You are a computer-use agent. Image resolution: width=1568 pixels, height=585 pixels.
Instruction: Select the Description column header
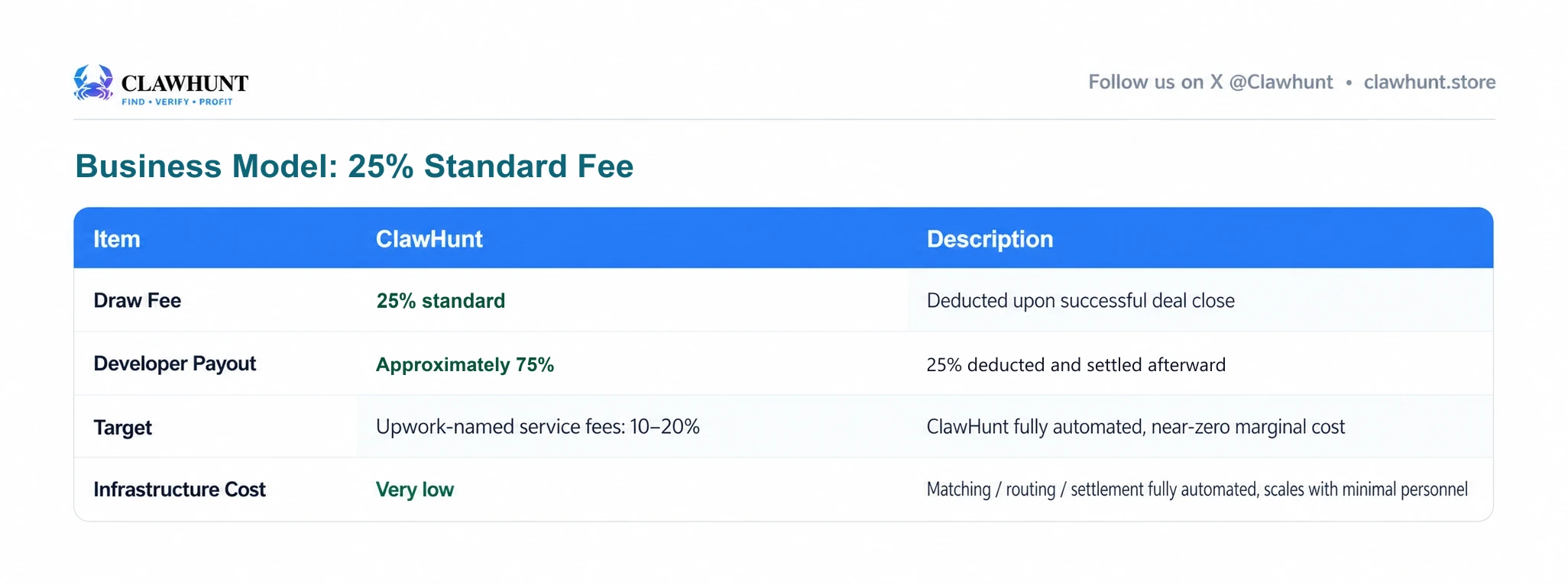[x=990, y=239]
